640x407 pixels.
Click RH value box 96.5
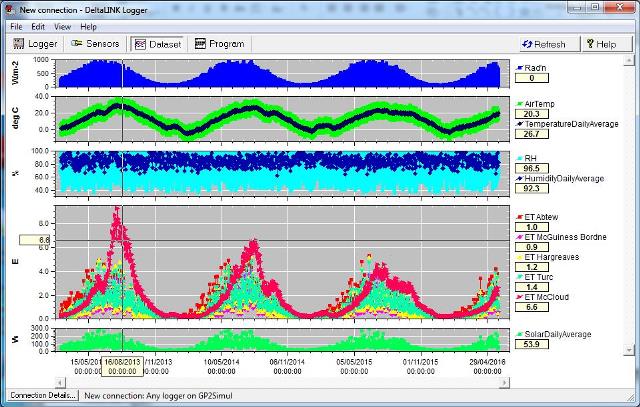(532, 168)
